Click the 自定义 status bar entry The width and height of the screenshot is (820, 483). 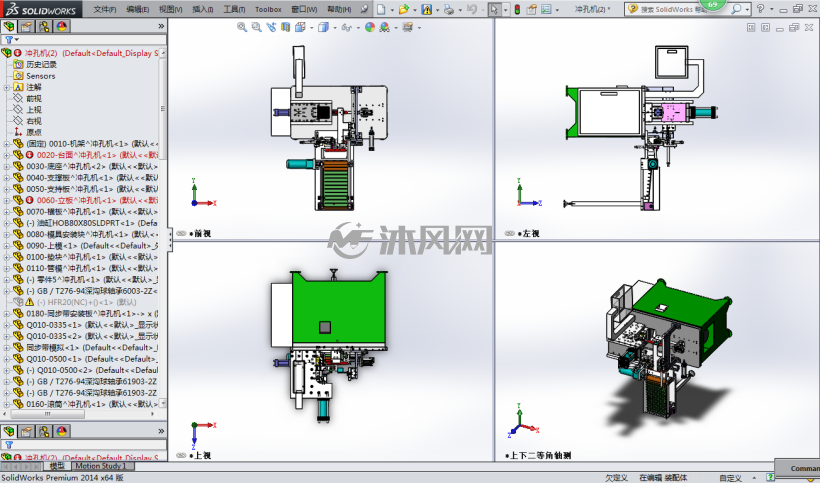tap(730, 478)
